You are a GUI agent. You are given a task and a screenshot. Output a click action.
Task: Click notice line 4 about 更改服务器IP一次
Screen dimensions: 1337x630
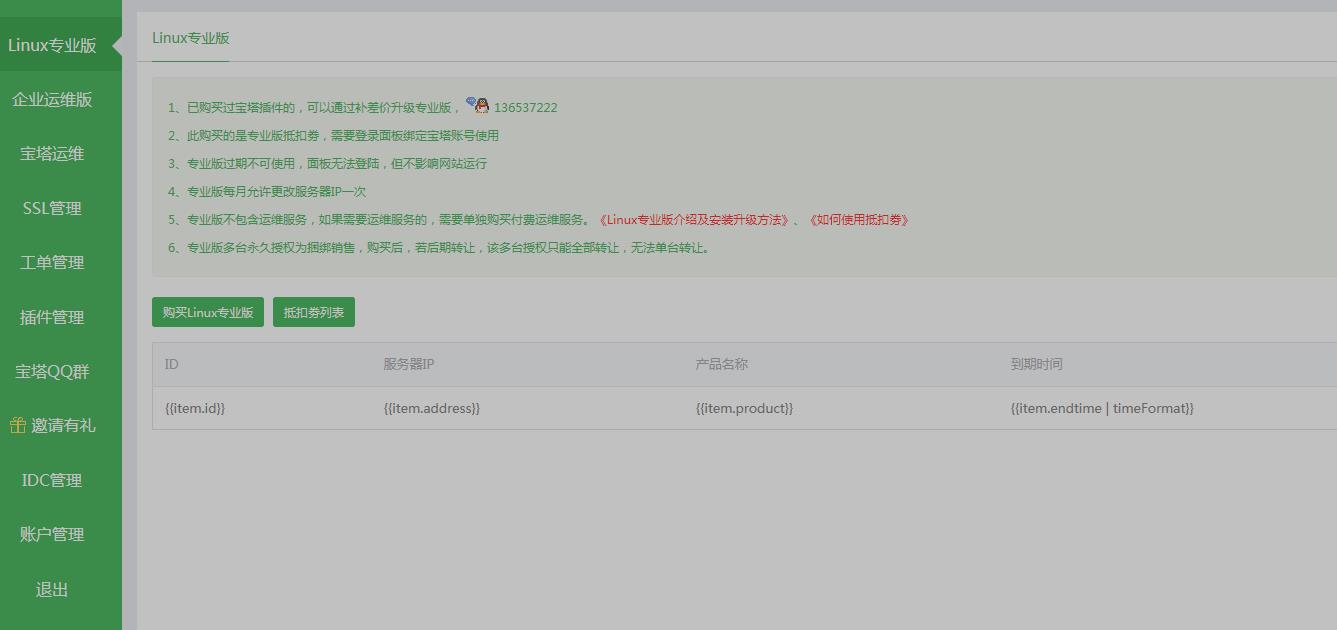[x=267, y=191]
